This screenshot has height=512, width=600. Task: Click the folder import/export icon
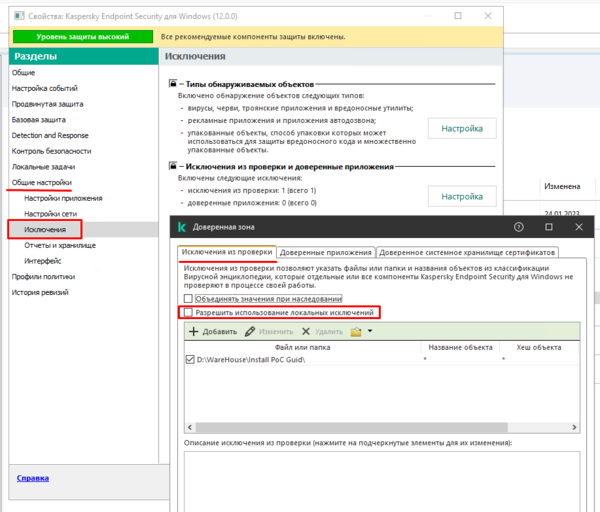[x=356, y=331]
